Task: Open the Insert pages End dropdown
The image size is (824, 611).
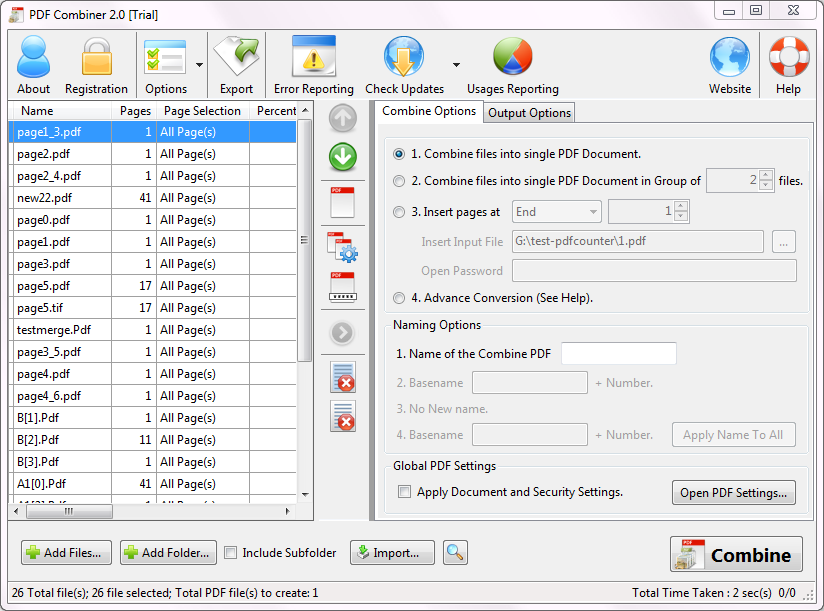Action: click(x=557, y=212)
